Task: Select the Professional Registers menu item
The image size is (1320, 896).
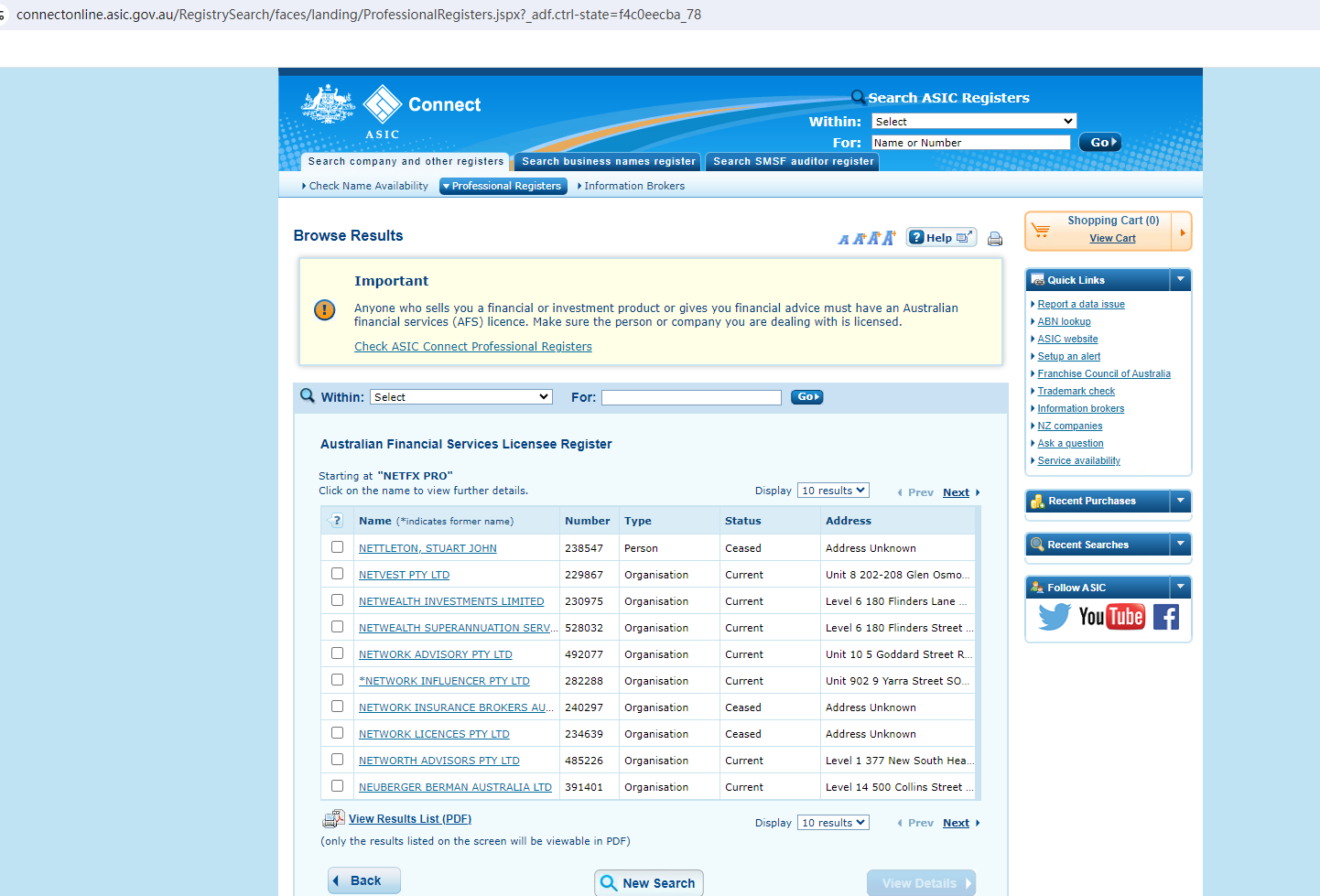Action: tap(503, 186)
